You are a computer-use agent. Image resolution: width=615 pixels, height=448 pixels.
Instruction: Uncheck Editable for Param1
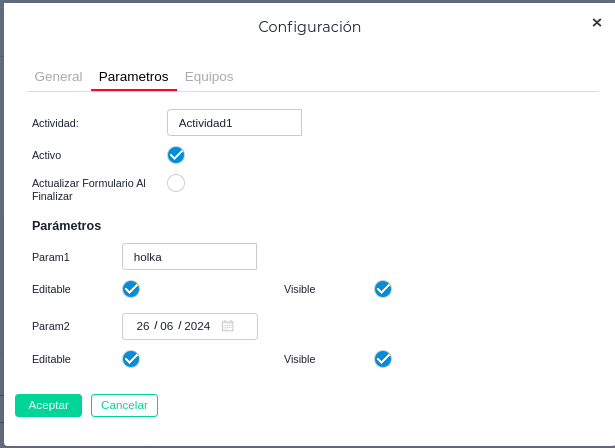pyautogui.click(x=131, y=289)
